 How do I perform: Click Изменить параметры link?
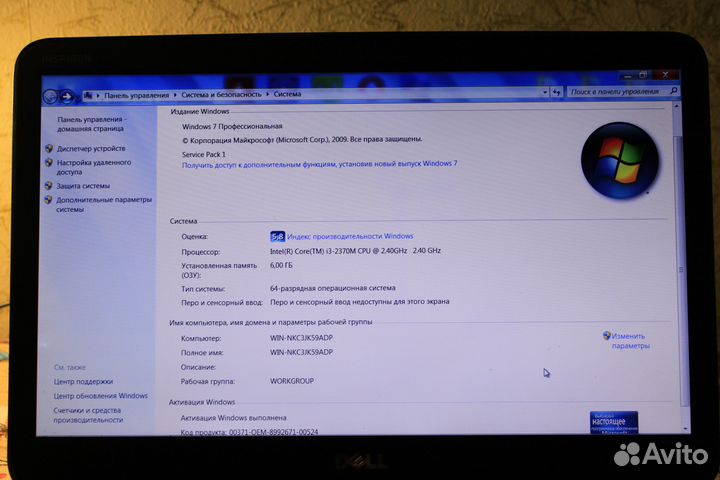630,341
